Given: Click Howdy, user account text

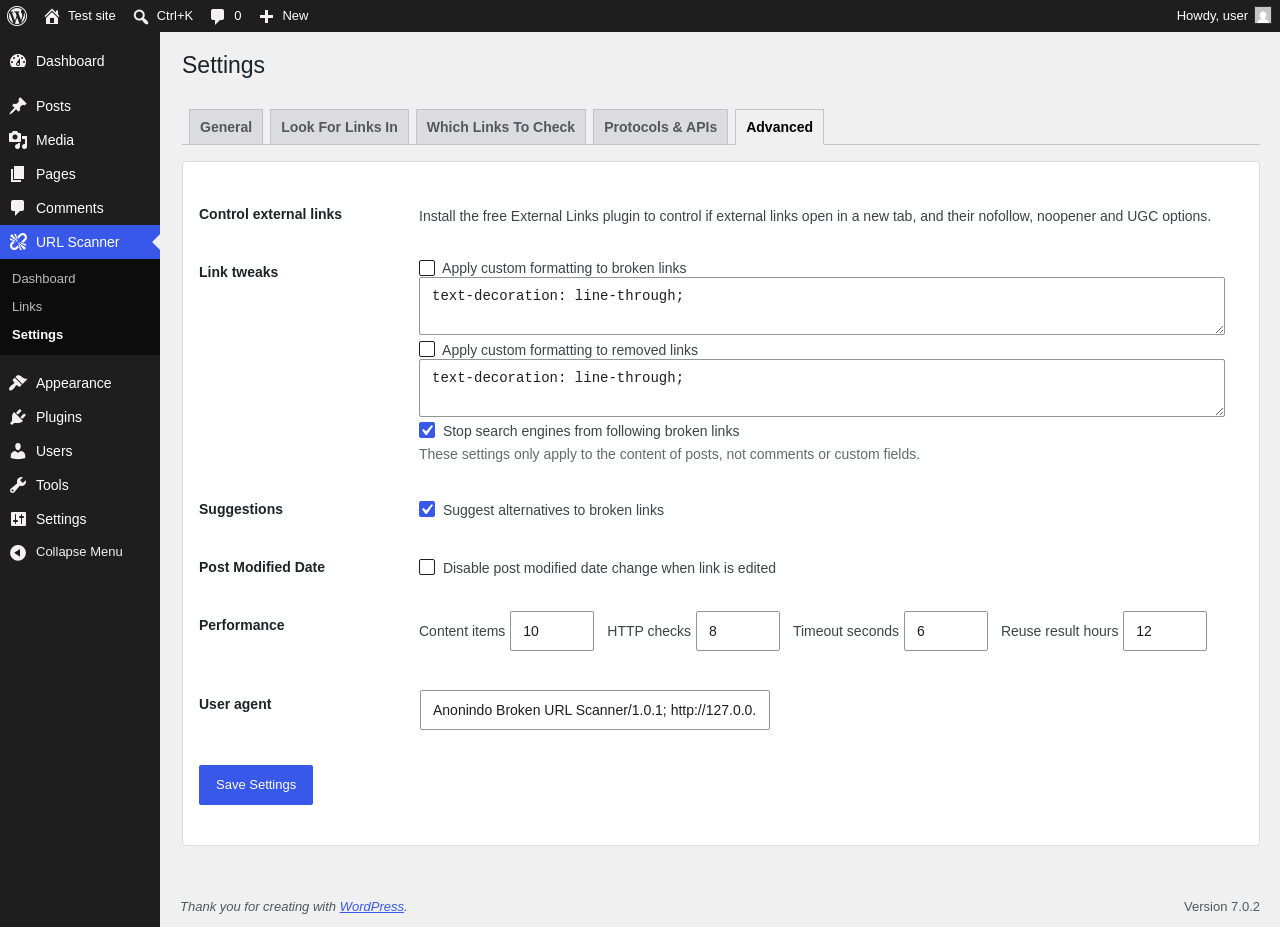Looking at the screenshot, I should tap(1212, 15).
